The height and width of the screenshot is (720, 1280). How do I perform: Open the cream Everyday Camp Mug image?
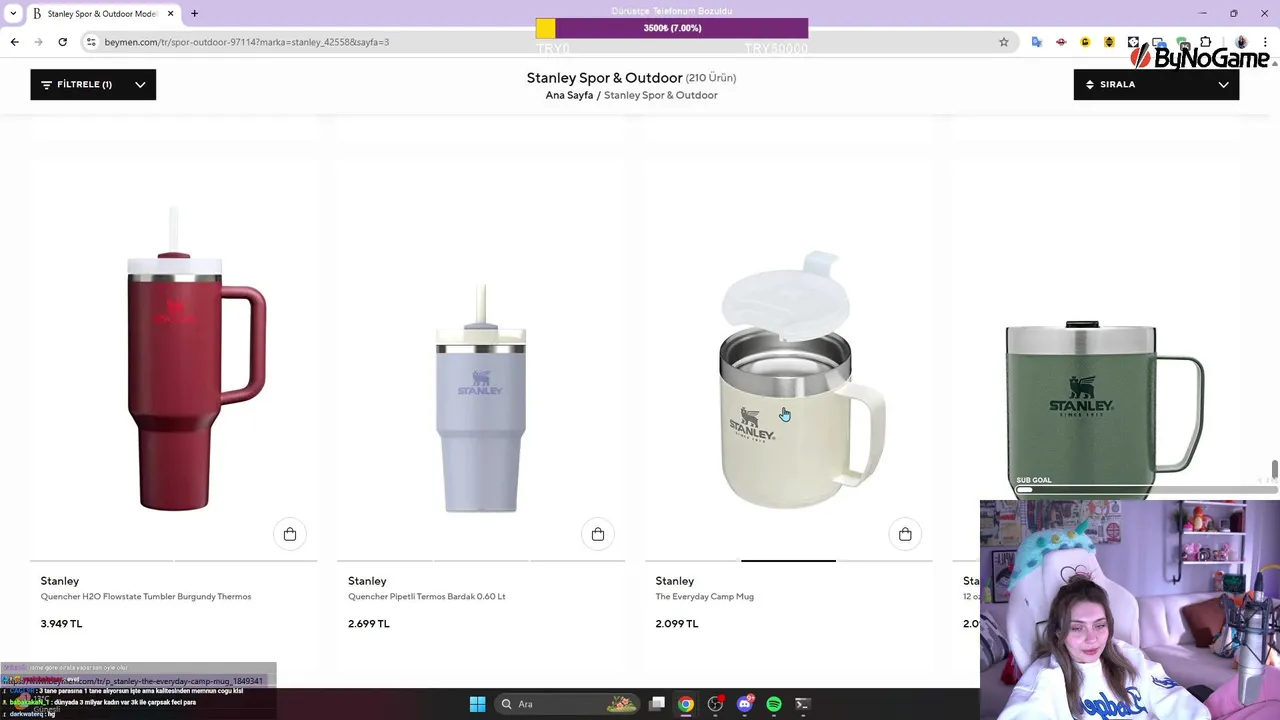[789, 360]
